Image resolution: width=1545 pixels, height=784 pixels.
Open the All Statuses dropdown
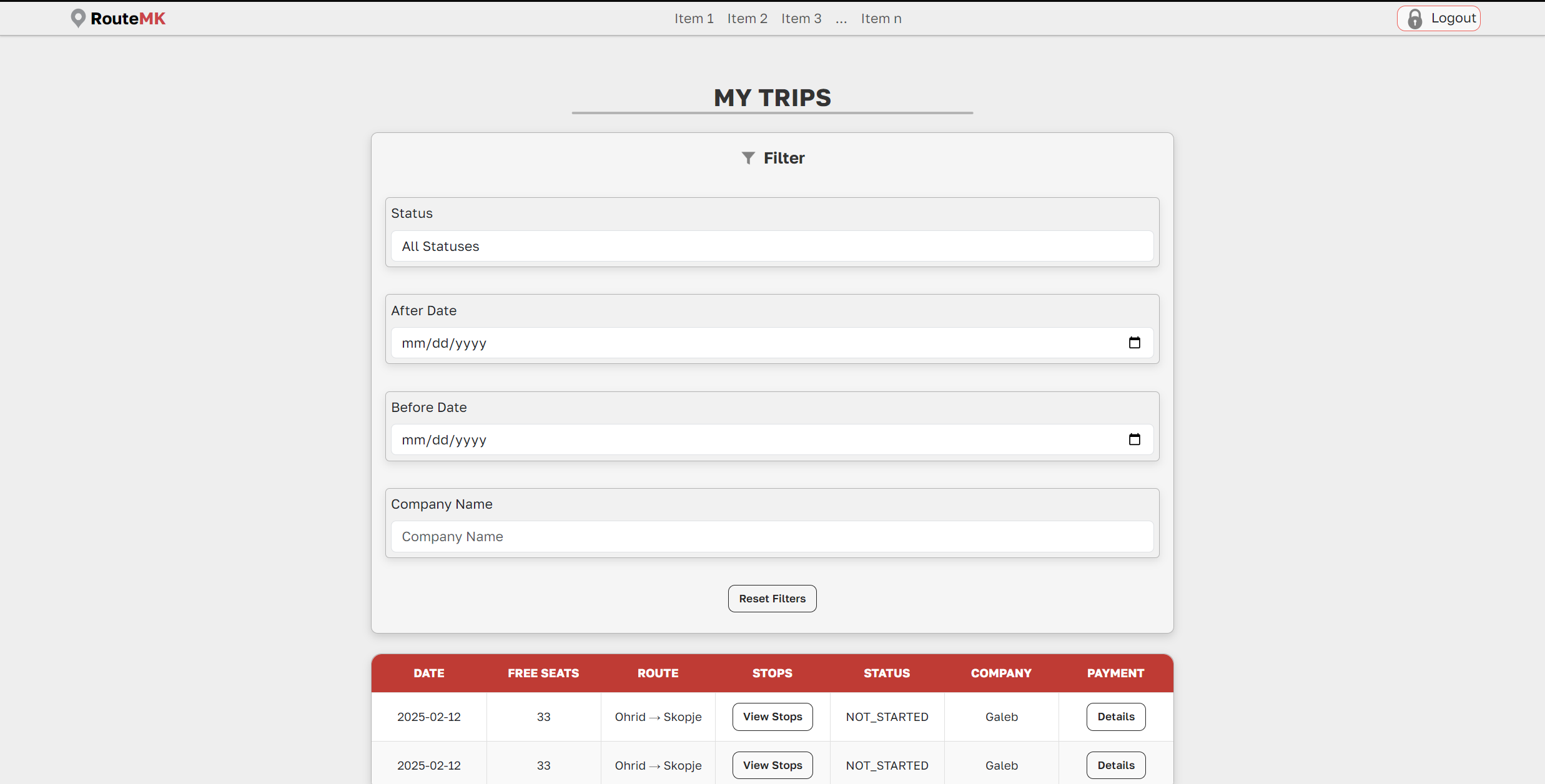pyautogui.click(x=772, y=247)
